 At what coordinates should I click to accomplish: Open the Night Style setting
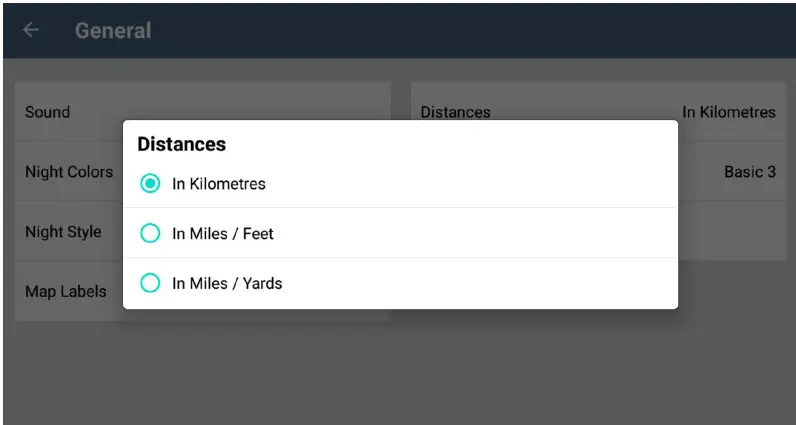63,232
